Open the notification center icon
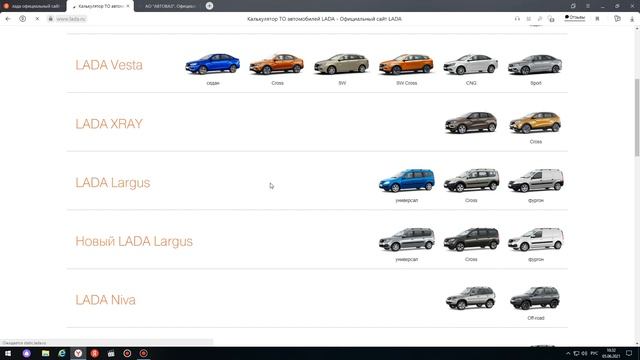This screenshot has width=640, height=360. tap(629, 353)
